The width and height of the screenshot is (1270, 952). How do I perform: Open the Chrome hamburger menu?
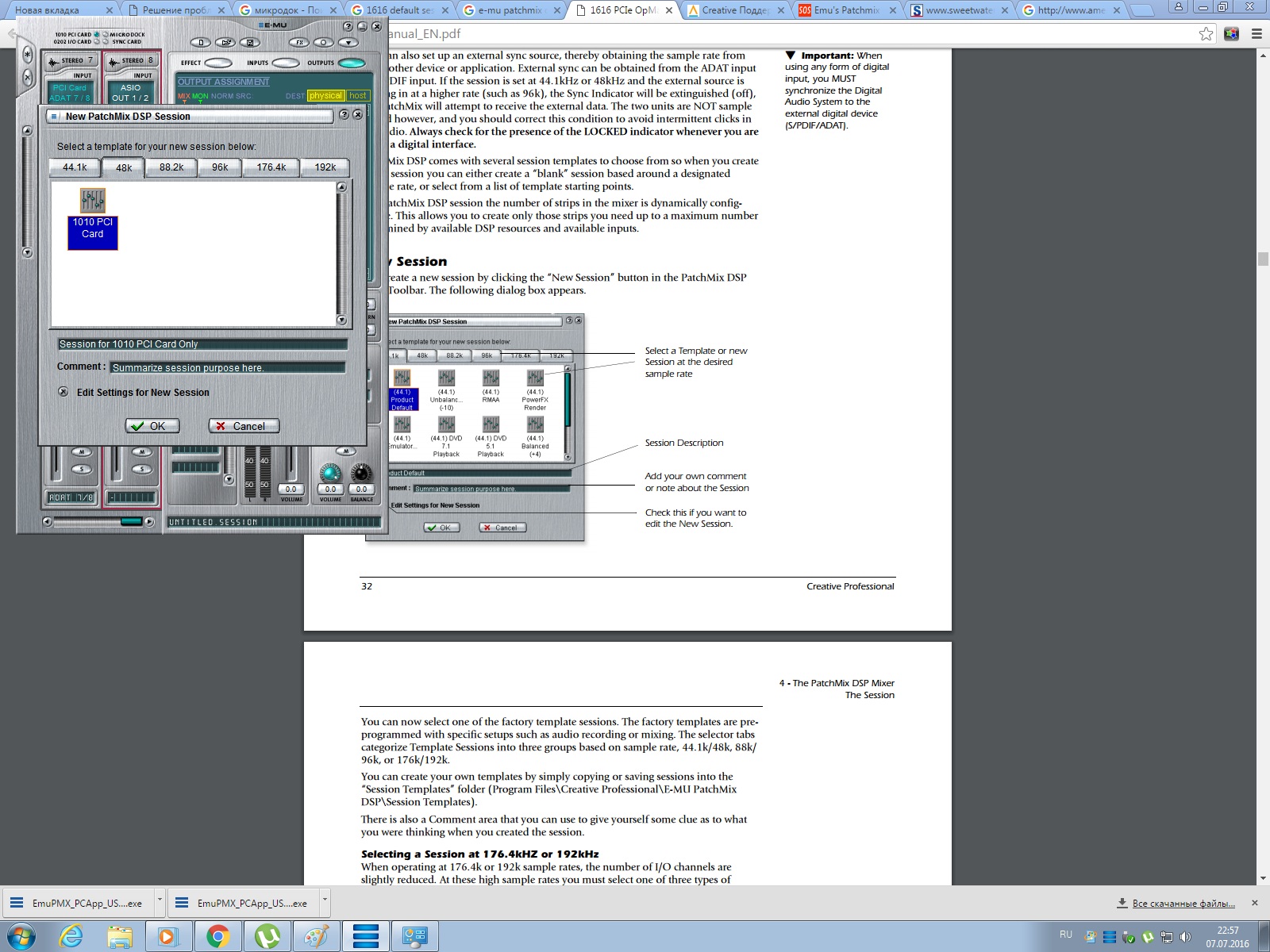coord(1257,33)
